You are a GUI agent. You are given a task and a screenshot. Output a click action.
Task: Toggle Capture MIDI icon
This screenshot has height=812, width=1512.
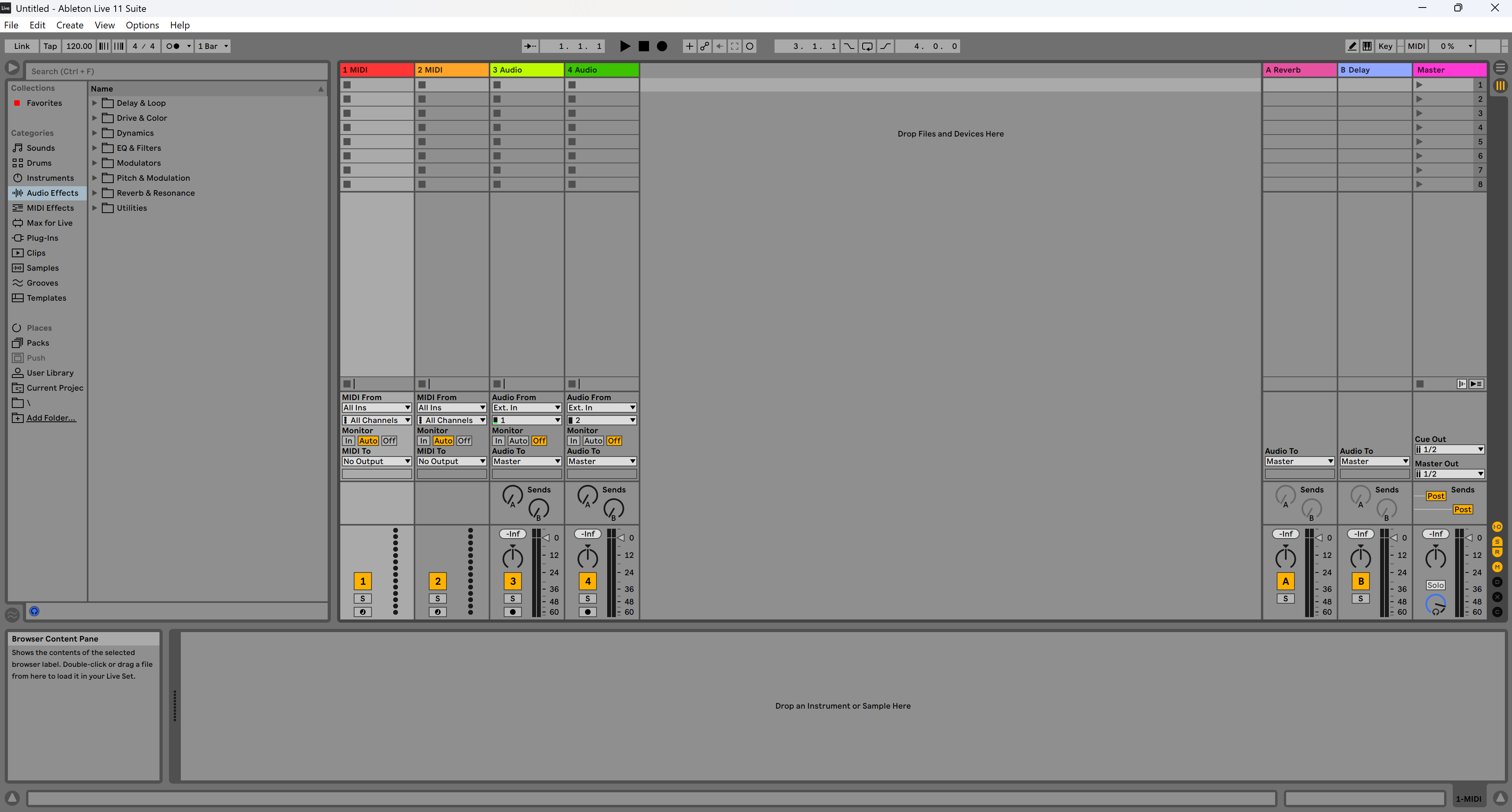[x=734, y=46]
